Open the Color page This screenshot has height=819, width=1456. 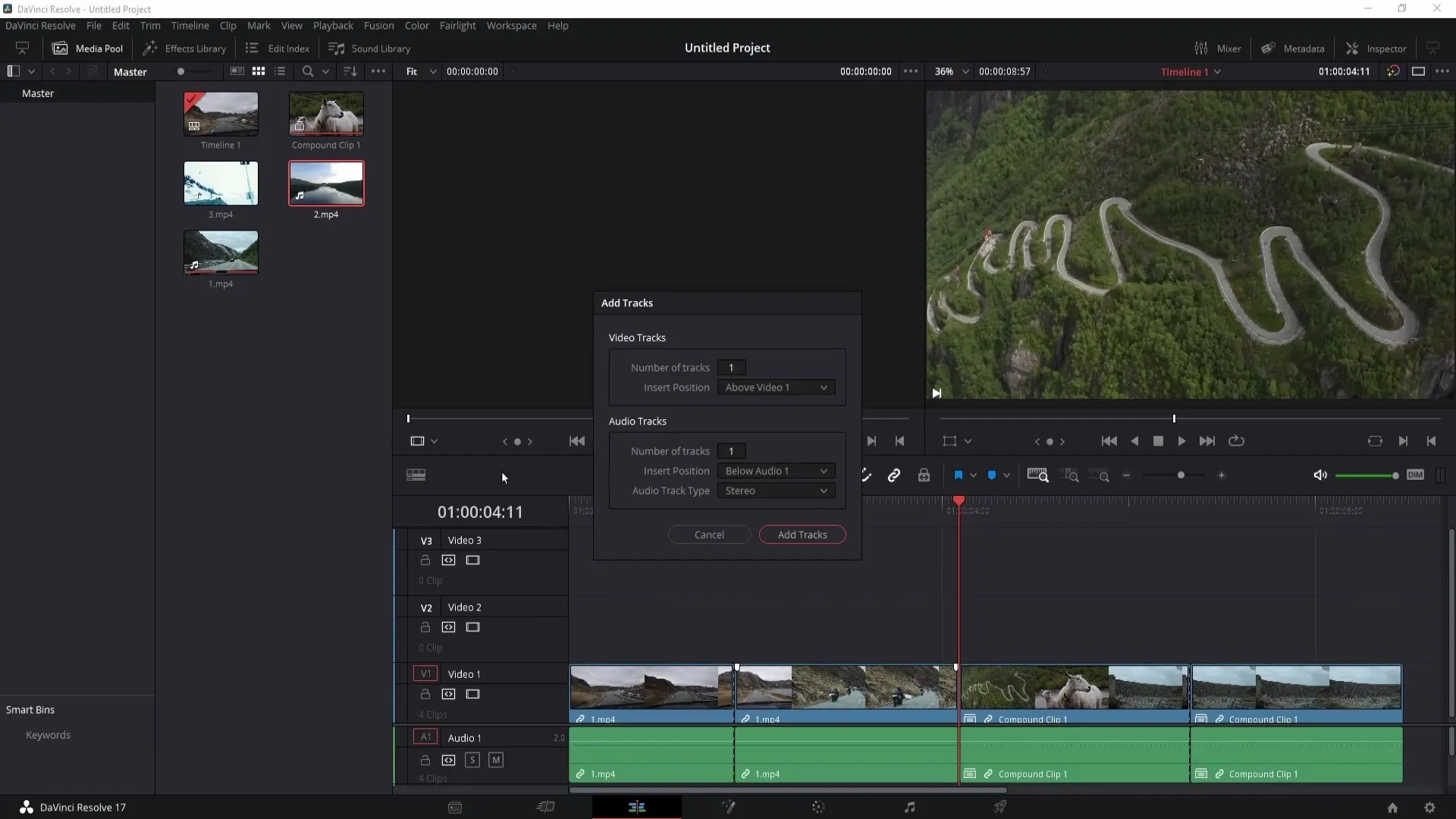point(818,807)
